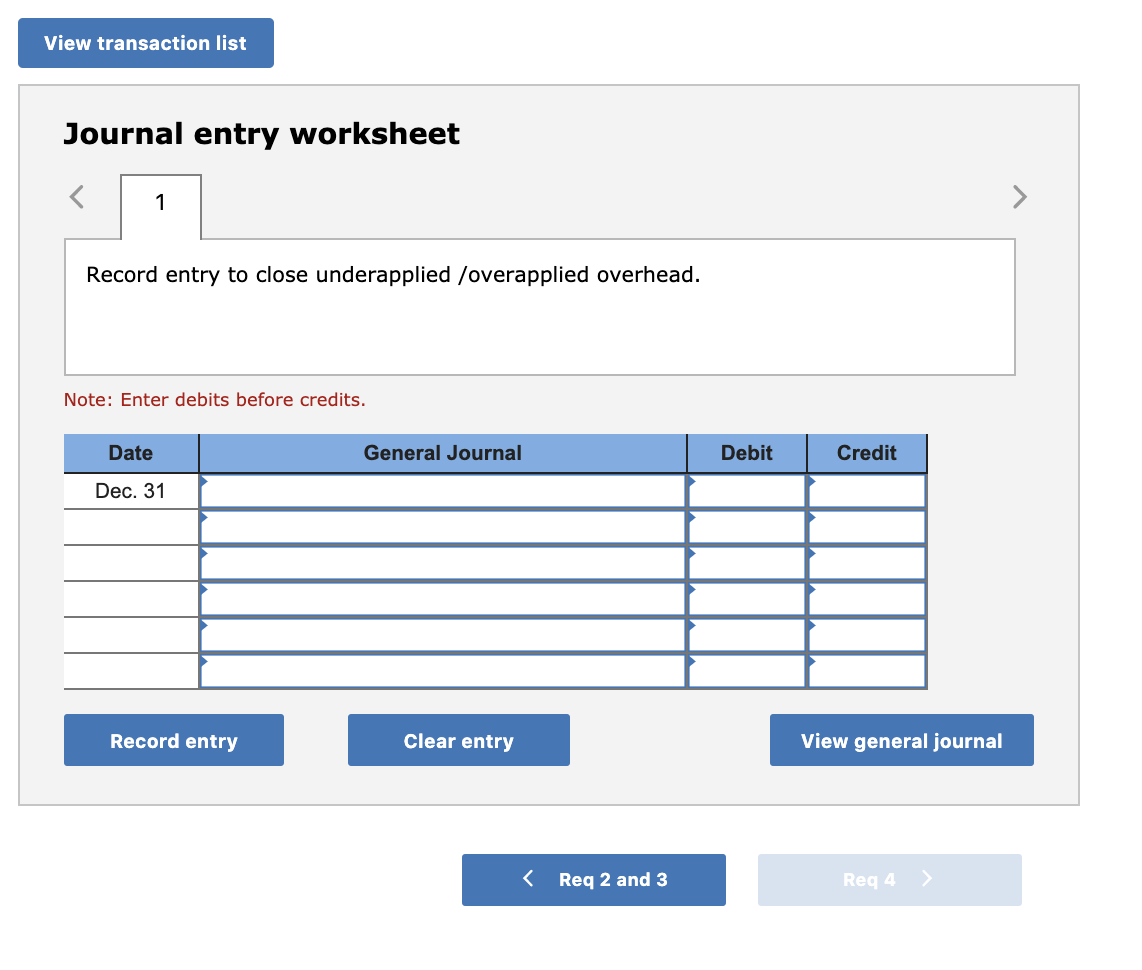Viewport: 1142px width, 970px height.
Task: Click the disabled Req 4 button
Action: (x=889, y=880)
